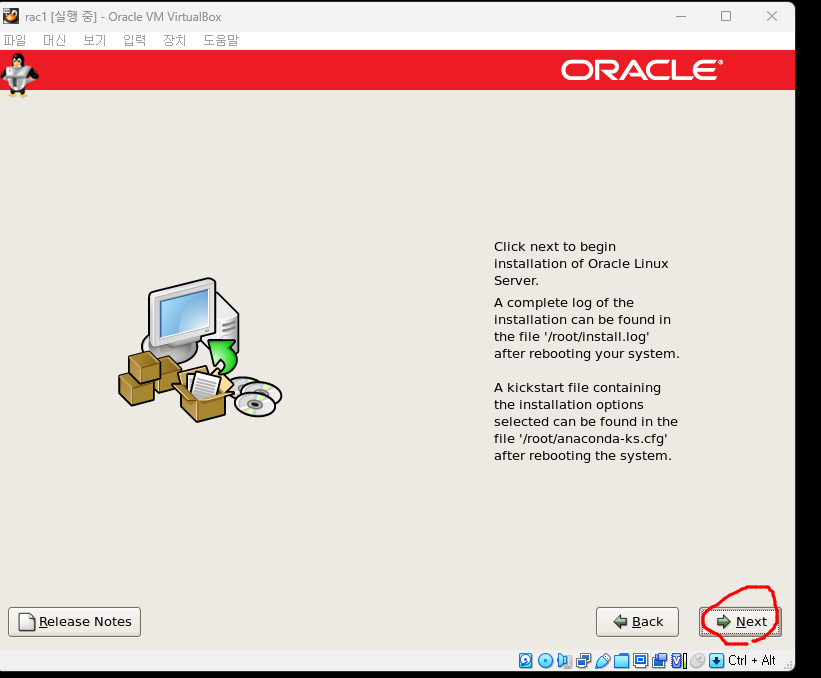Screen dimensions: 821x678
Task: Click the keyboard capture arrow icon
Action: point(716,661)
